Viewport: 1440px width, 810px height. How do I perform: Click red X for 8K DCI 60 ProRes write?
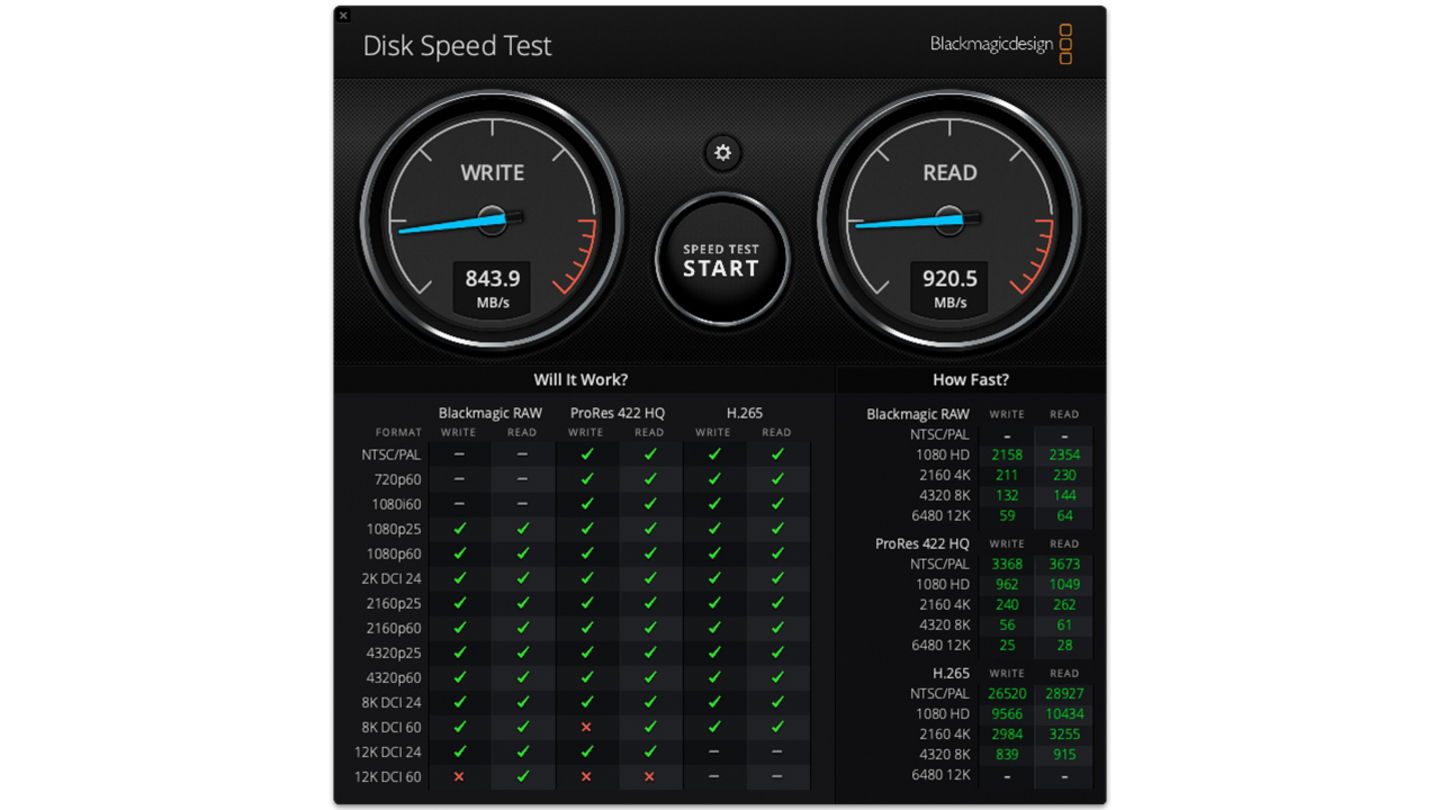pyautogui.click(x=586, y=727)
